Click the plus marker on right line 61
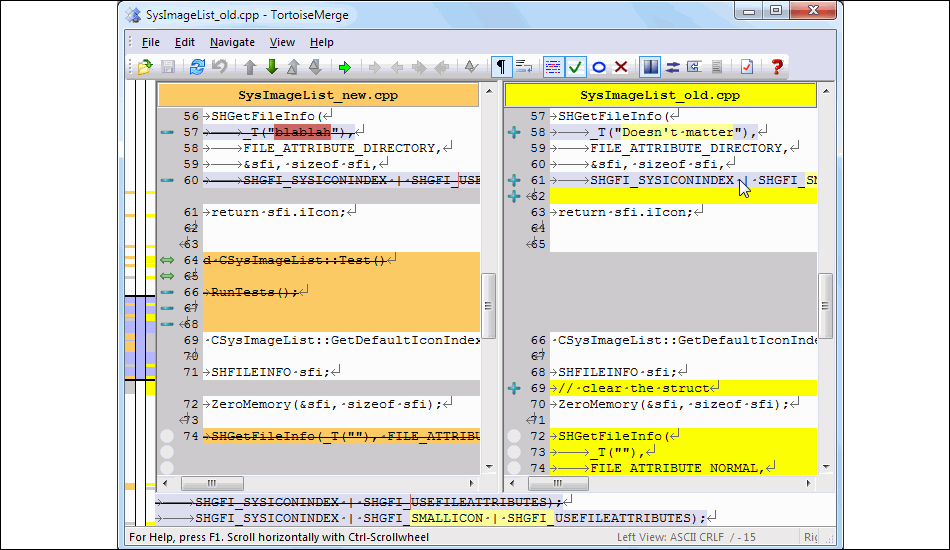This screenshot has height=550, width=950. pyautogui.click(x=514, y=180)
